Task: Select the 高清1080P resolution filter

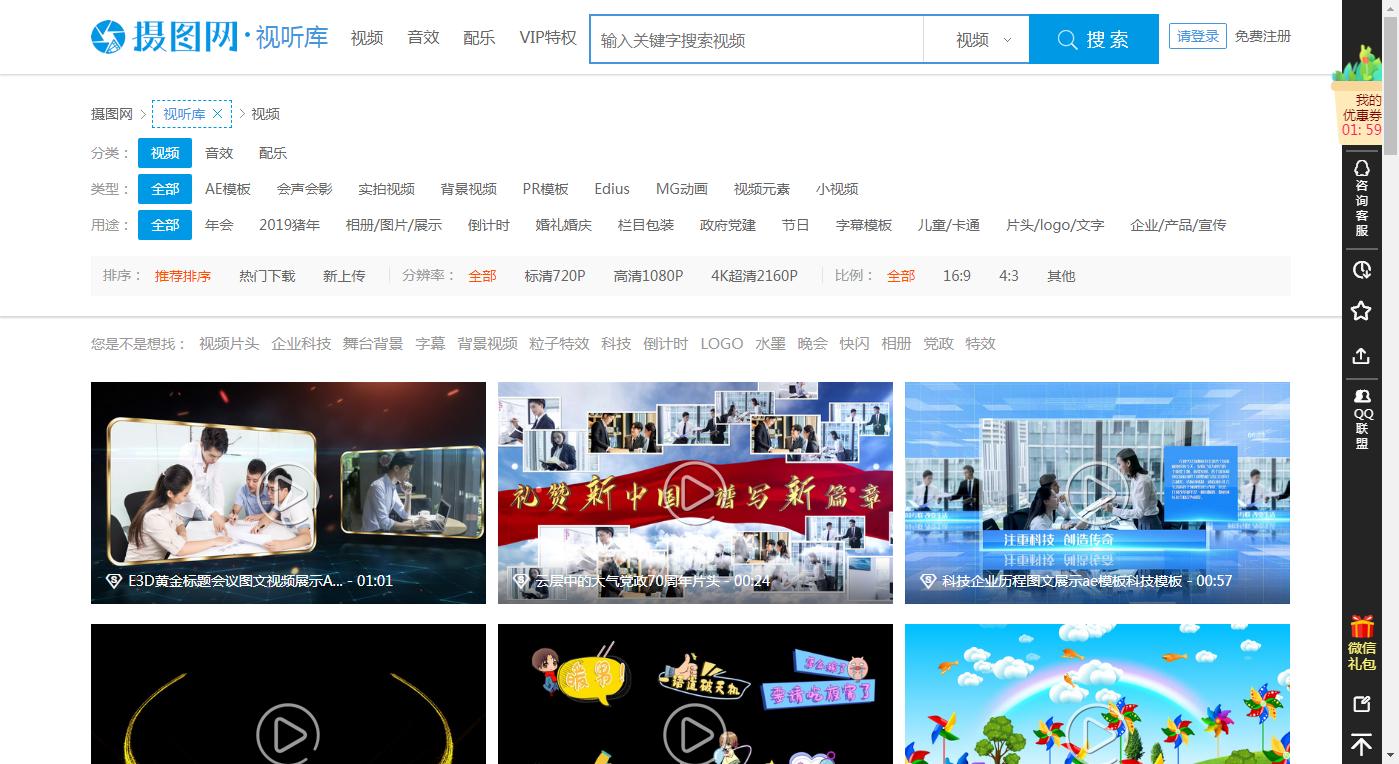Action: (x=647, y=275)
